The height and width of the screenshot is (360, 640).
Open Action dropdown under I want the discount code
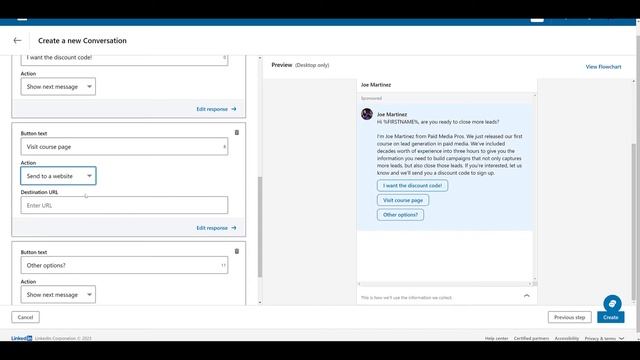click(58, 87)
